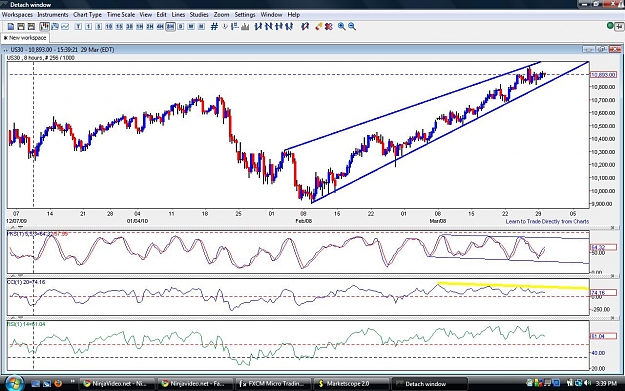The width and height of the screenshot is (625, 391).
Task: Zoom in with the plus magnifier
Action: (x=342, y=27)
